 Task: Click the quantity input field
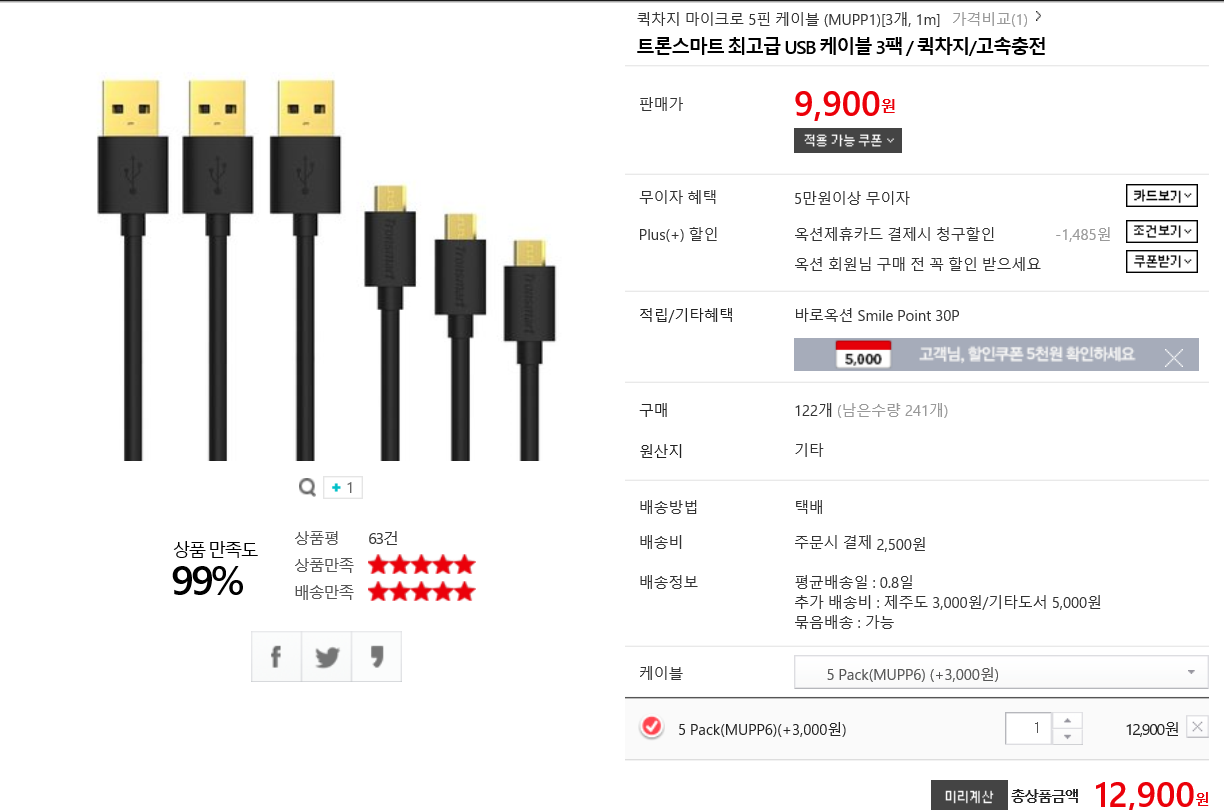point(1029,728)
